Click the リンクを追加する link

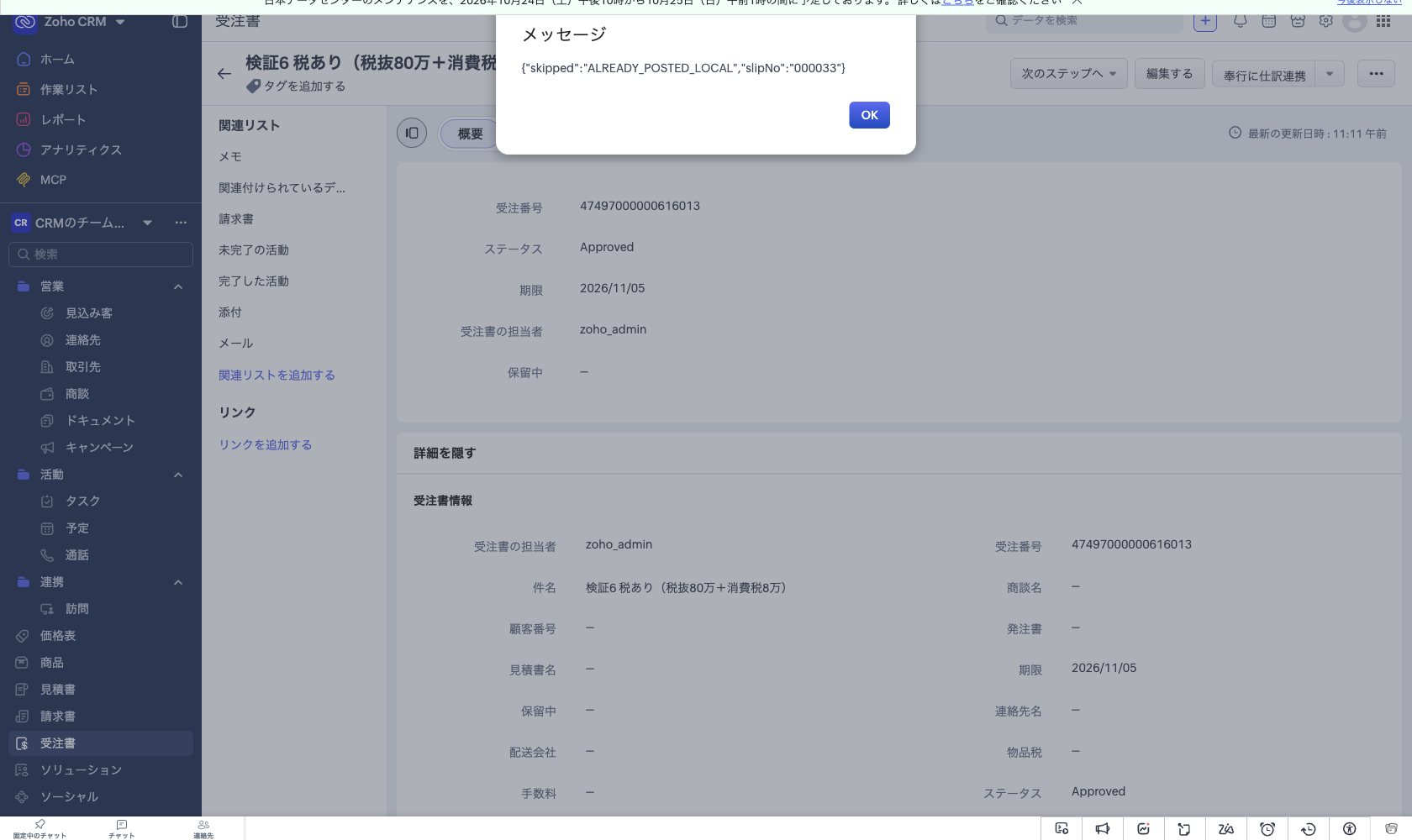point(266,445)
